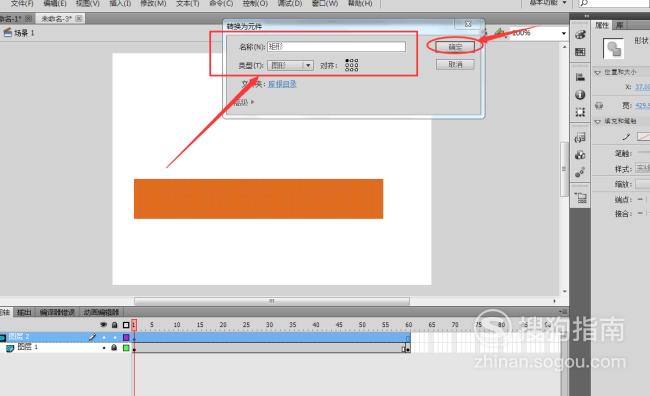The height and width of the screenshot is (396, 650).
Task: Open the Align panel icon in the dock
Action: (x=580, y=77)
